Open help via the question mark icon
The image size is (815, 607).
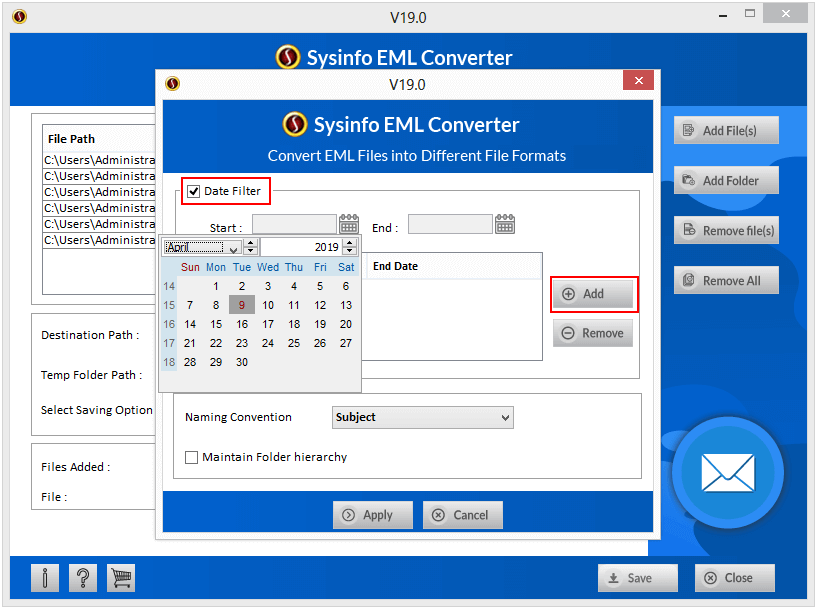pyautogui.click(x=83, y=578)
